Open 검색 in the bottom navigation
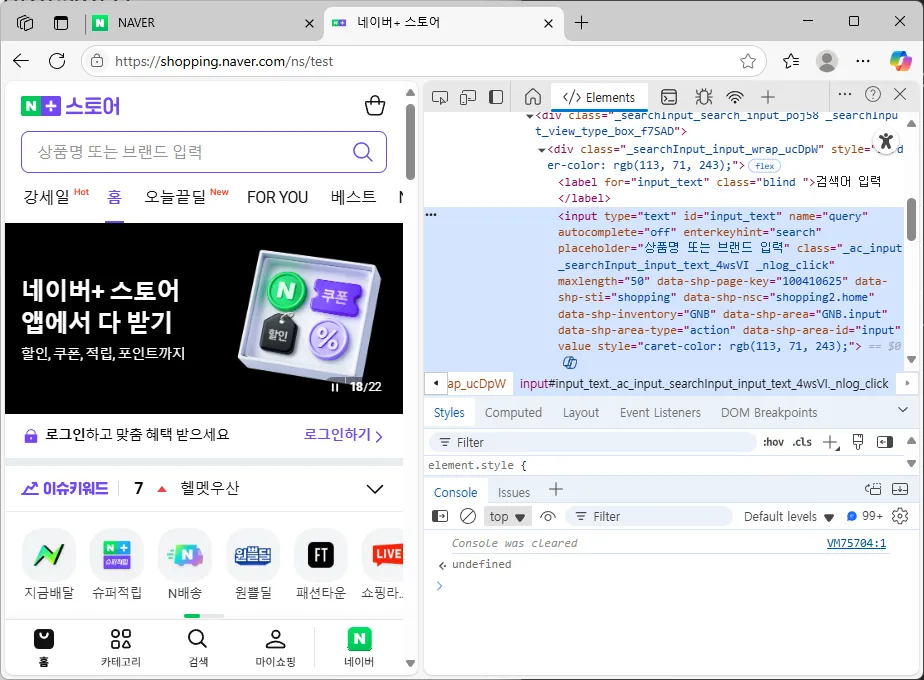This screenshot has height=680, width=924. [198, 648]
